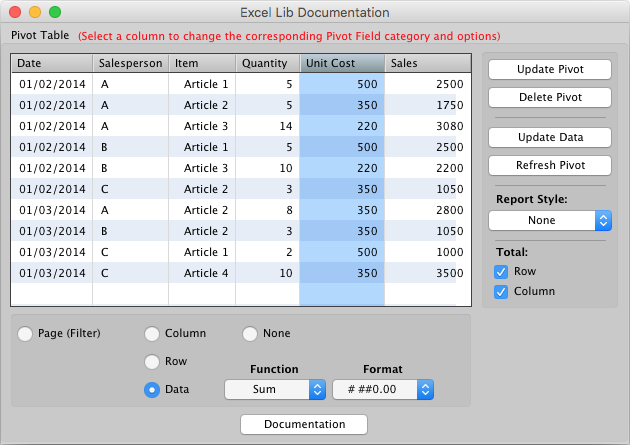Select the Salesperson column header
Image resolution: width=630 pixels, height=445 pixels.
coord(130,63)
